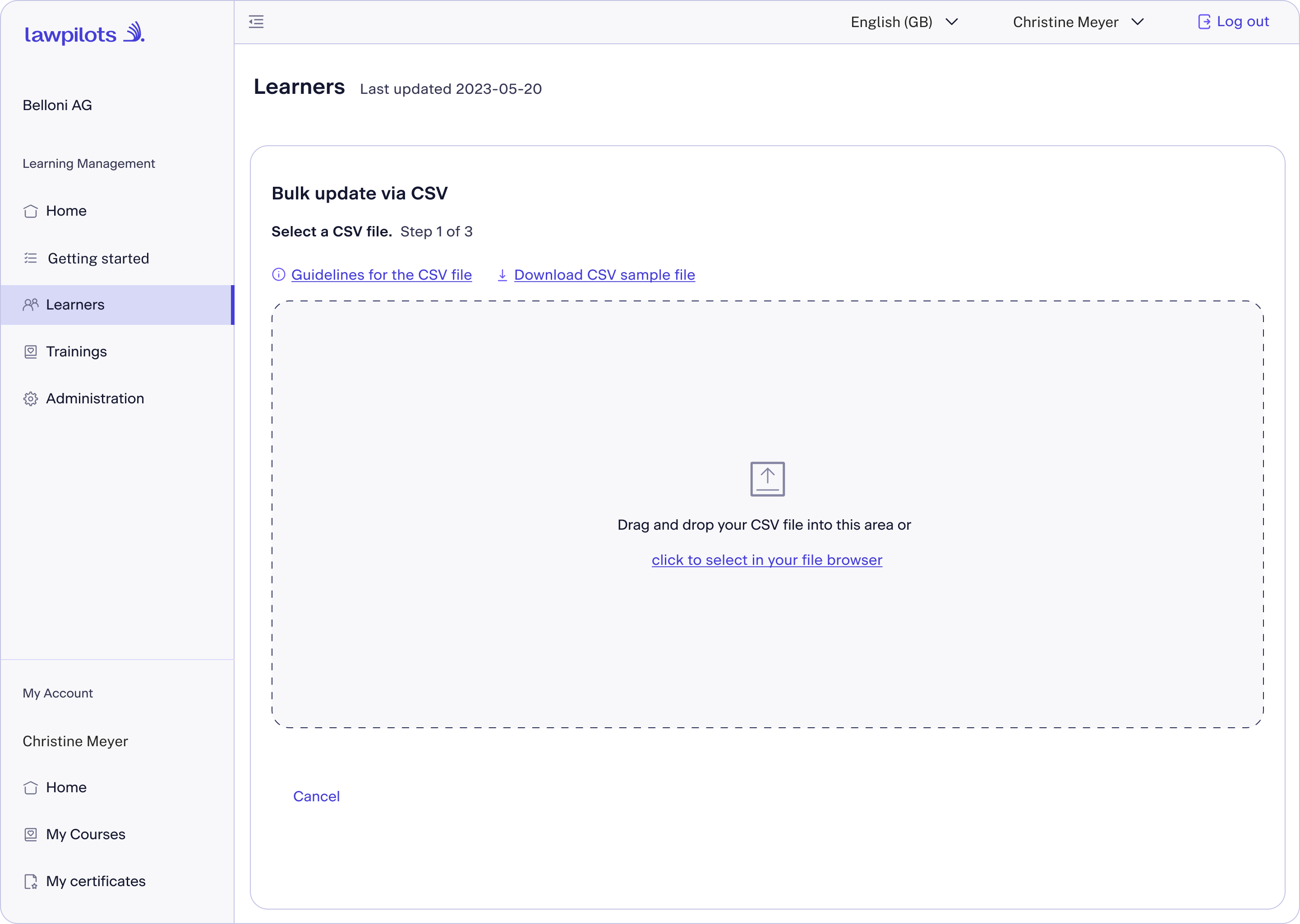Open the English (GB) language dropdown

coord(904,22)
